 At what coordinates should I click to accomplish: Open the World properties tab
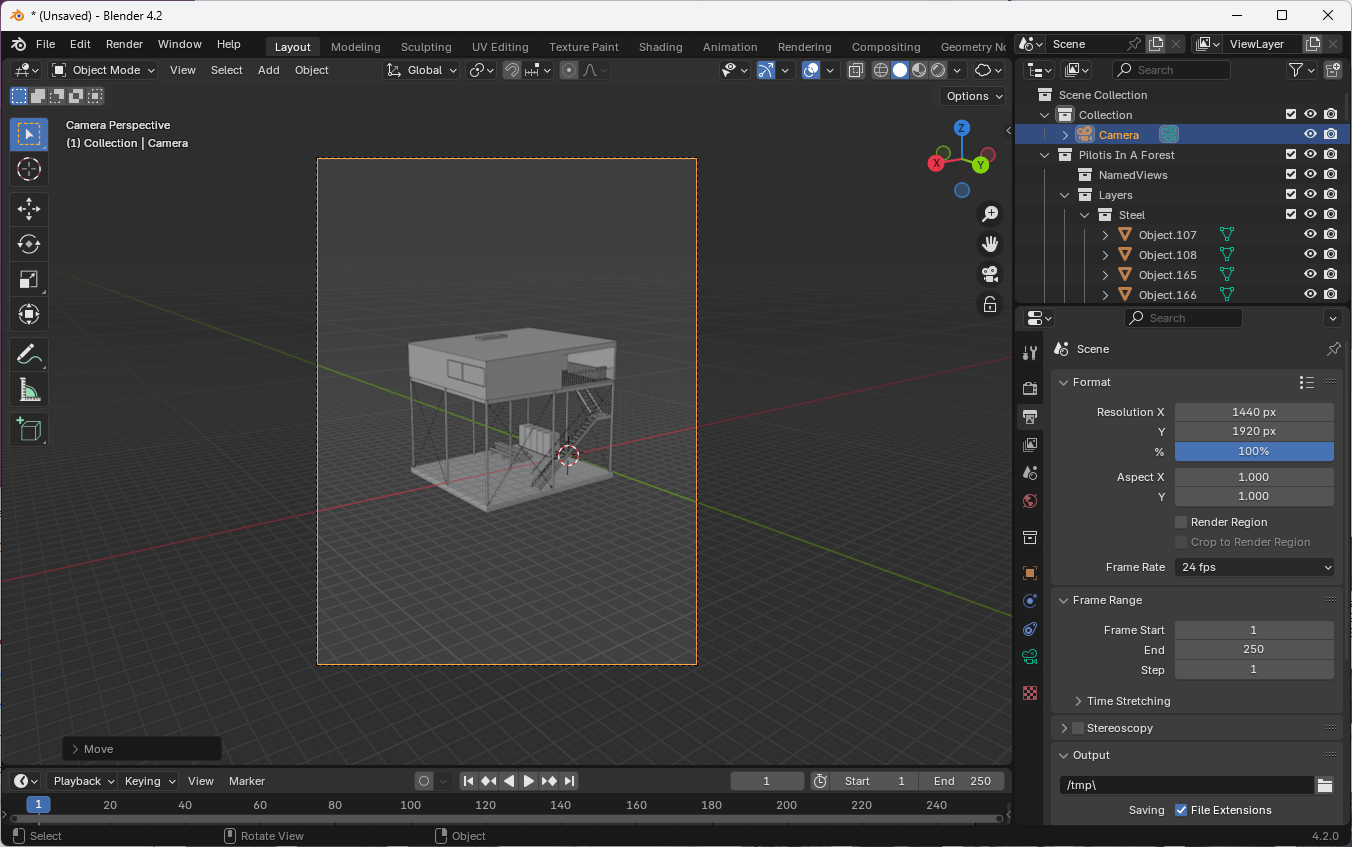point(1030,500)
